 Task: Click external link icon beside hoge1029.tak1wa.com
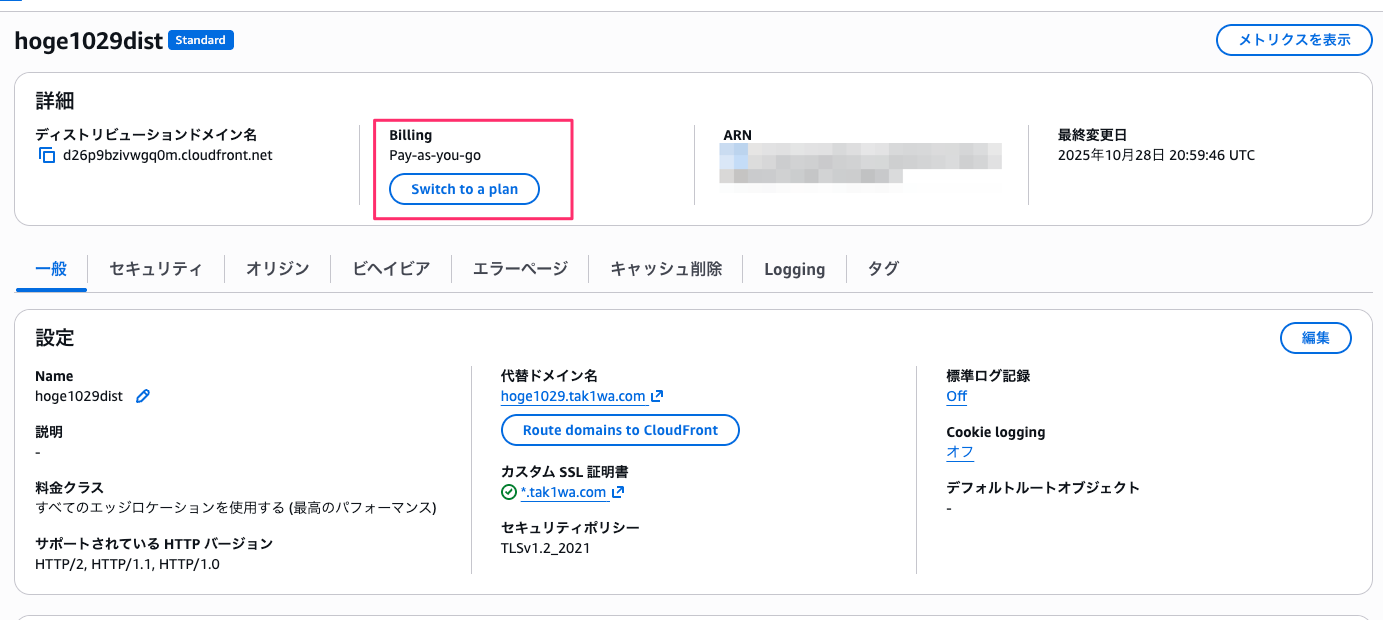click(657, 396)
